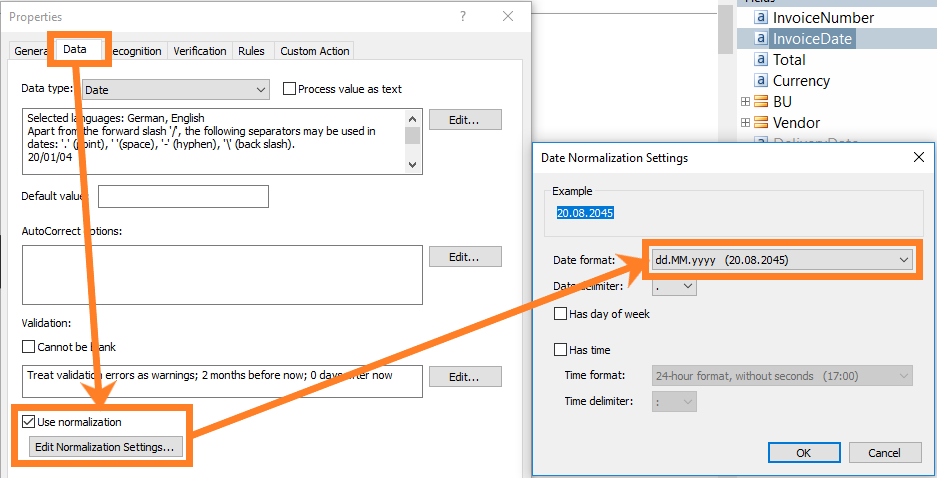
Task: Click the Total field icon
Action: pos(760,59)
